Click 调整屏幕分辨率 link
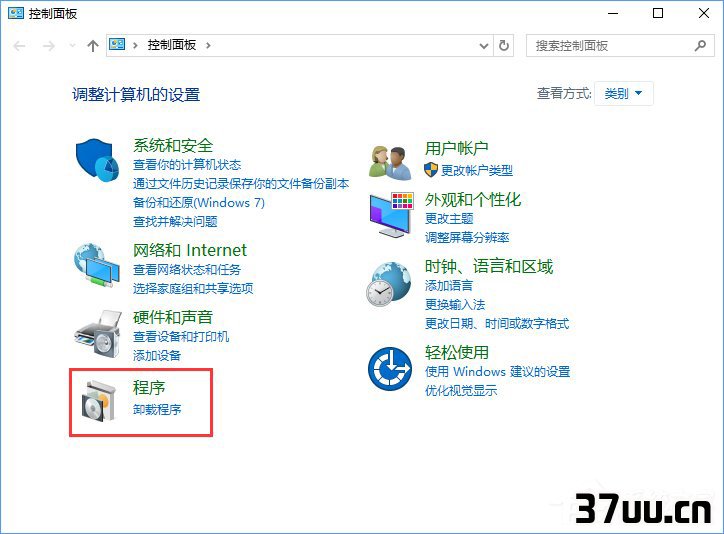The width and height of the screenshot is (724, 534). [467, 237]
